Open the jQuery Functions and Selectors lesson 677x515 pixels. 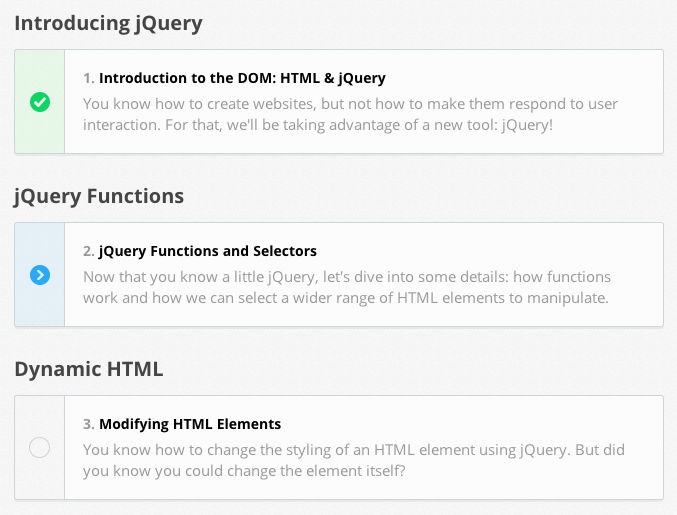pos(208,251)
